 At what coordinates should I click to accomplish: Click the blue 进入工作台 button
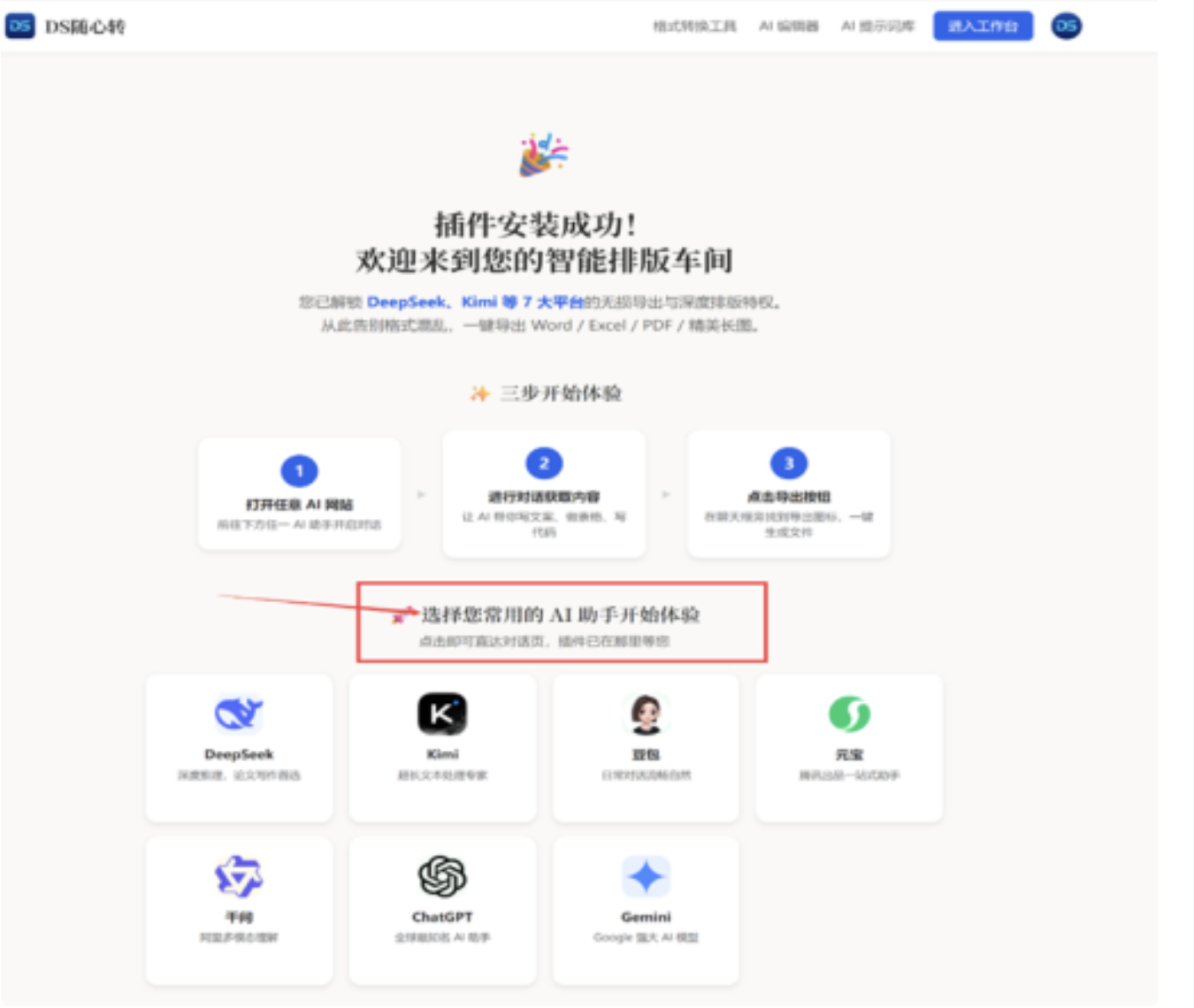click(983, 27)
